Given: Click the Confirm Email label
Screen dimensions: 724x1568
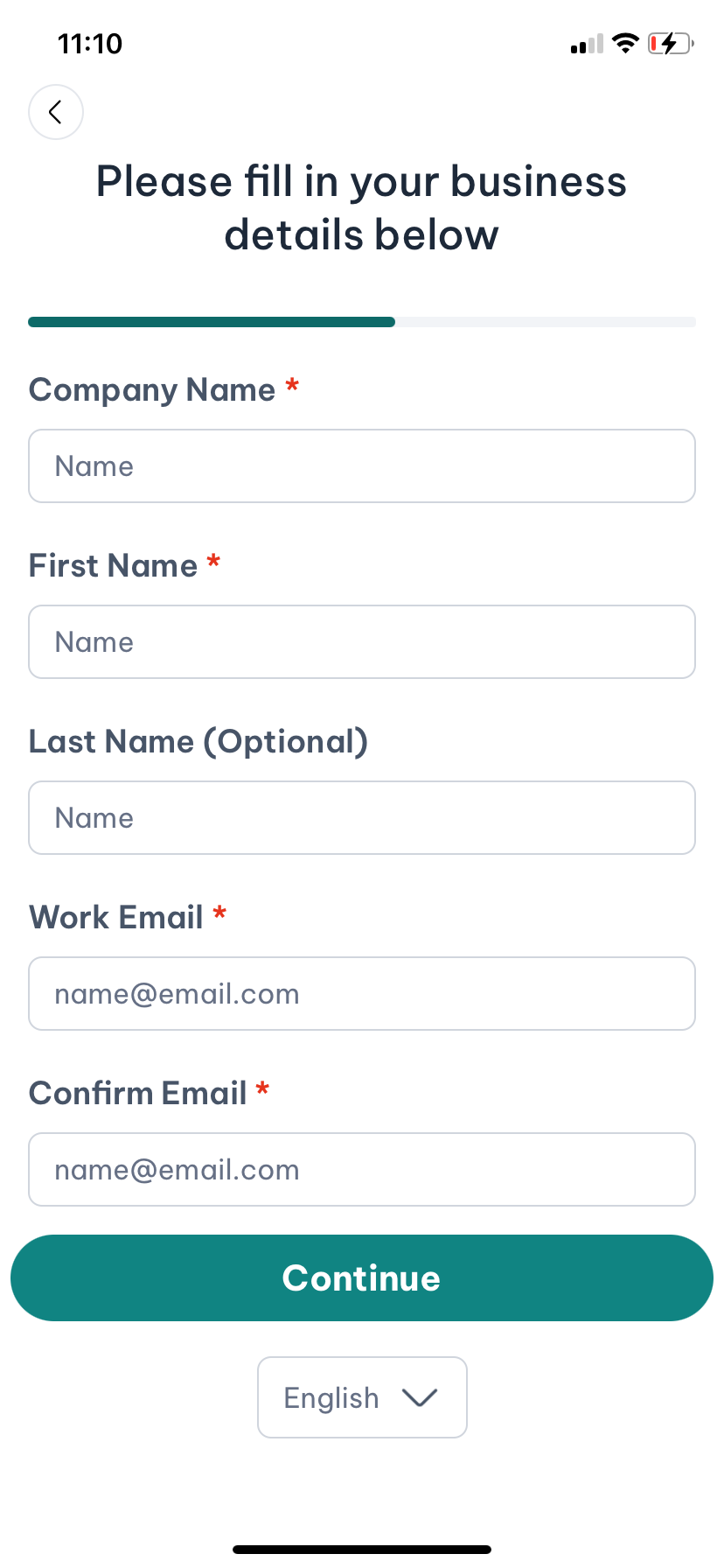Looking at the screenshot, I should point(138,1094).
